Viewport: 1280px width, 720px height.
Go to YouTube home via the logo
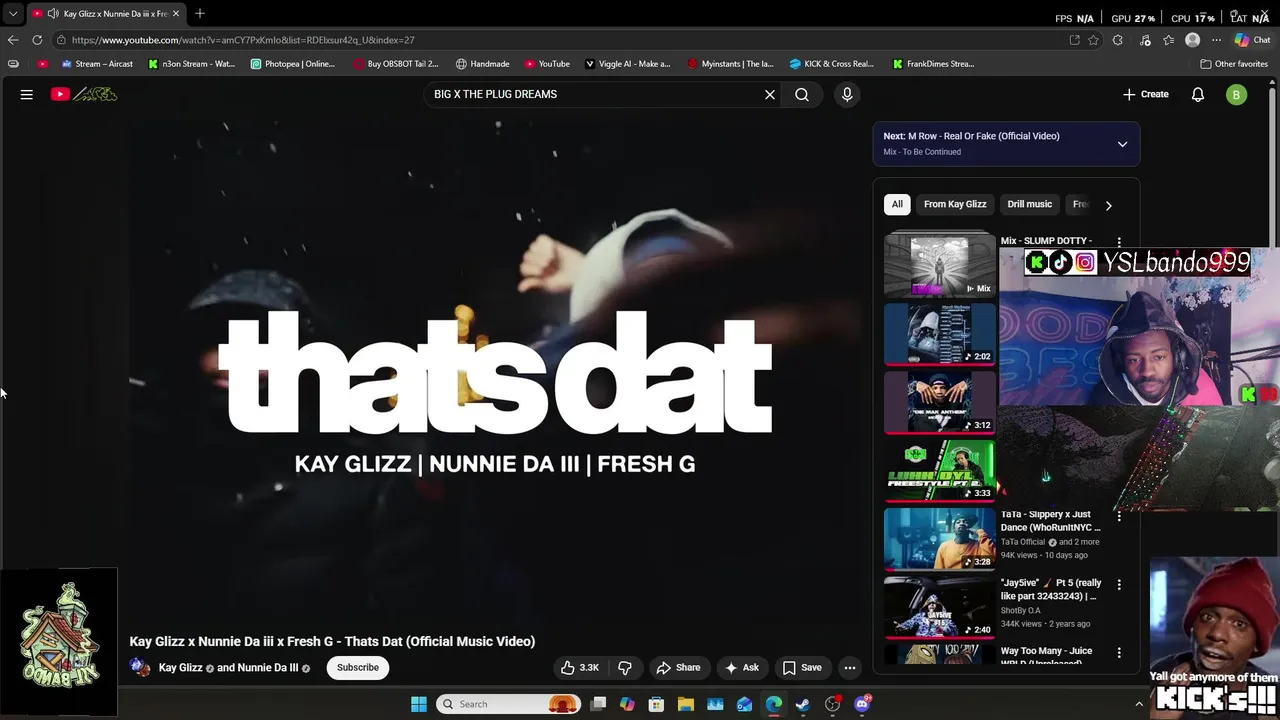tap(84, 94)
